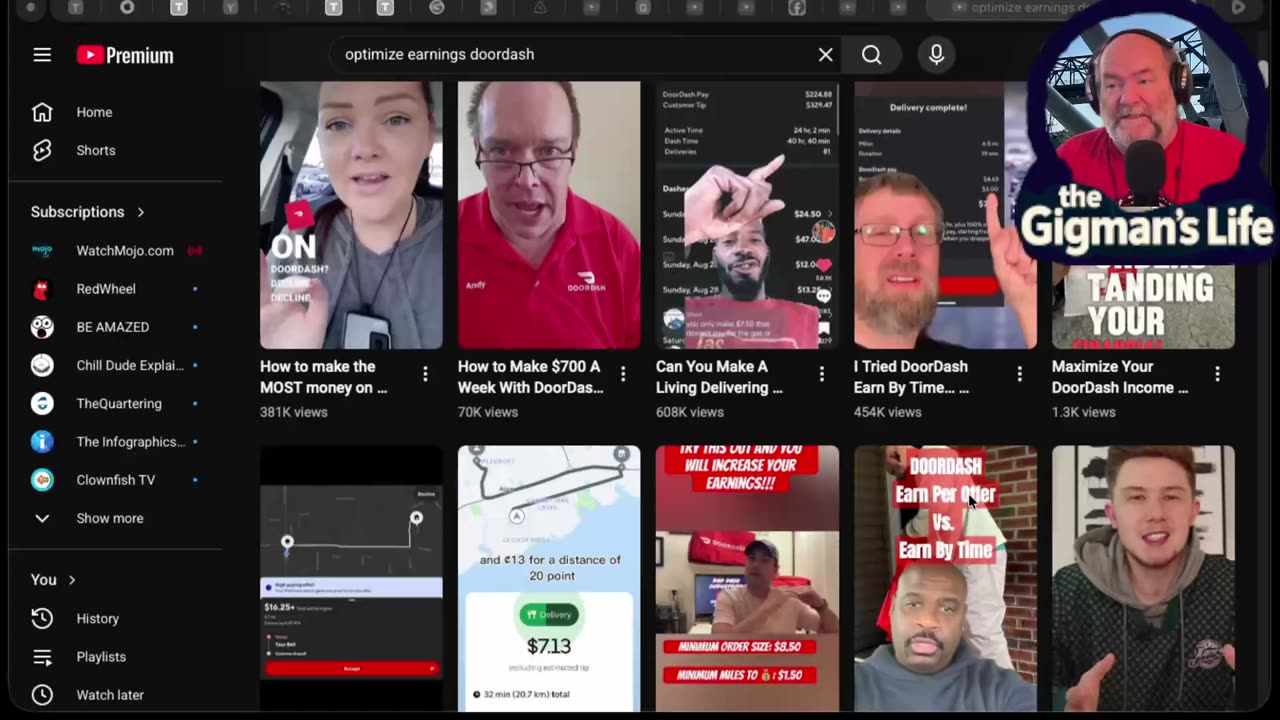
Task: Activate voice search microphone
Action: tap(936, 55)
